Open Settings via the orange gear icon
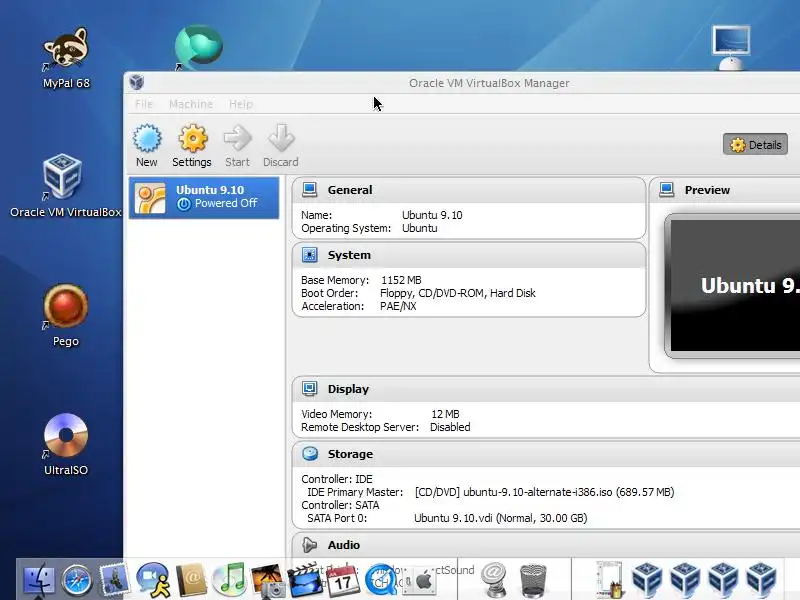Viewport: 800px width, 600px height. click(x=192, y=138)
